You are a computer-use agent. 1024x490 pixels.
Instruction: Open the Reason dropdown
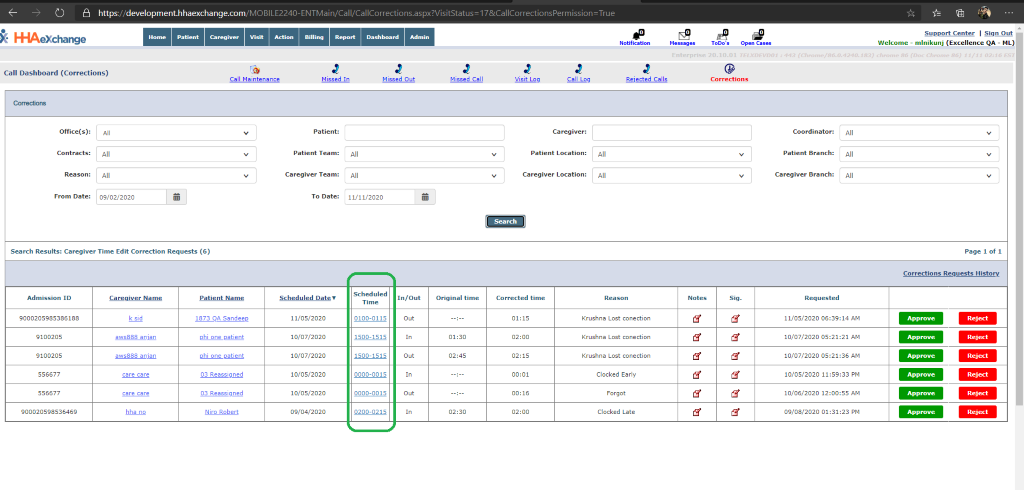coord(176,175)
